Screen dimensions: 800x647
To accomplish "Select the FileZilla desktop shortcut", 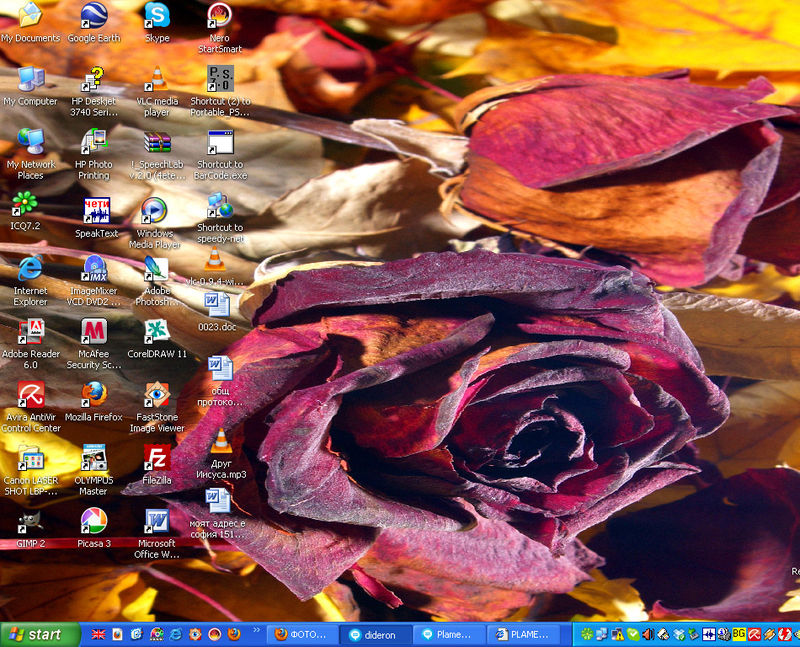I will [x=157, y=457].
